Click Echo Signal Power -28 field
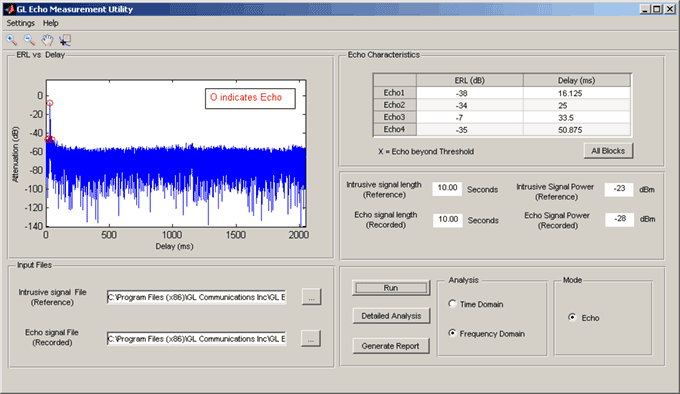The height and width of the screenshot is (394, 680). pos(619,219)
